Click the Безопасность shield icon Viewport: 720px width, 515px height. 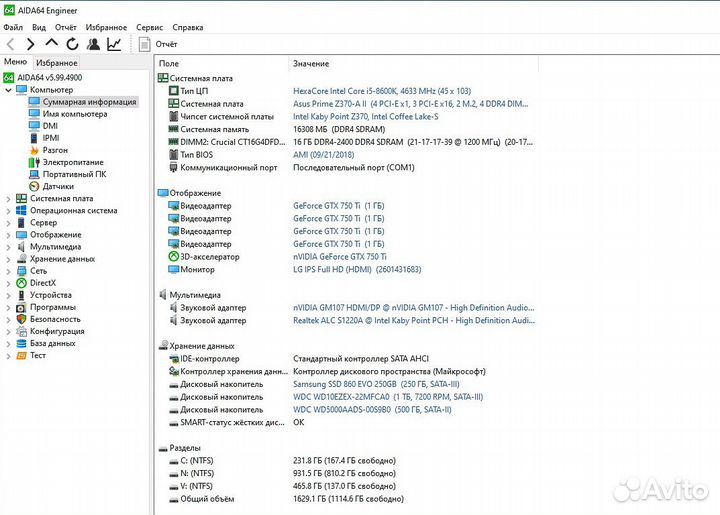[21, 319]
